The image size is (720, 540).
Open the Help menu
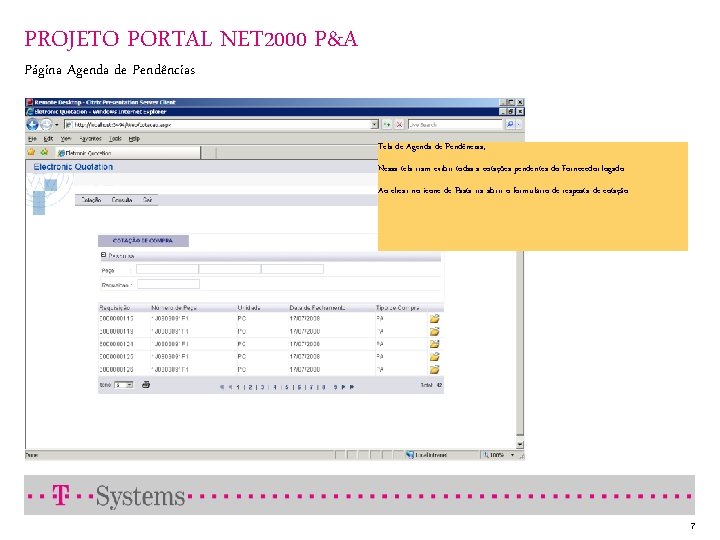pos(134,139)
